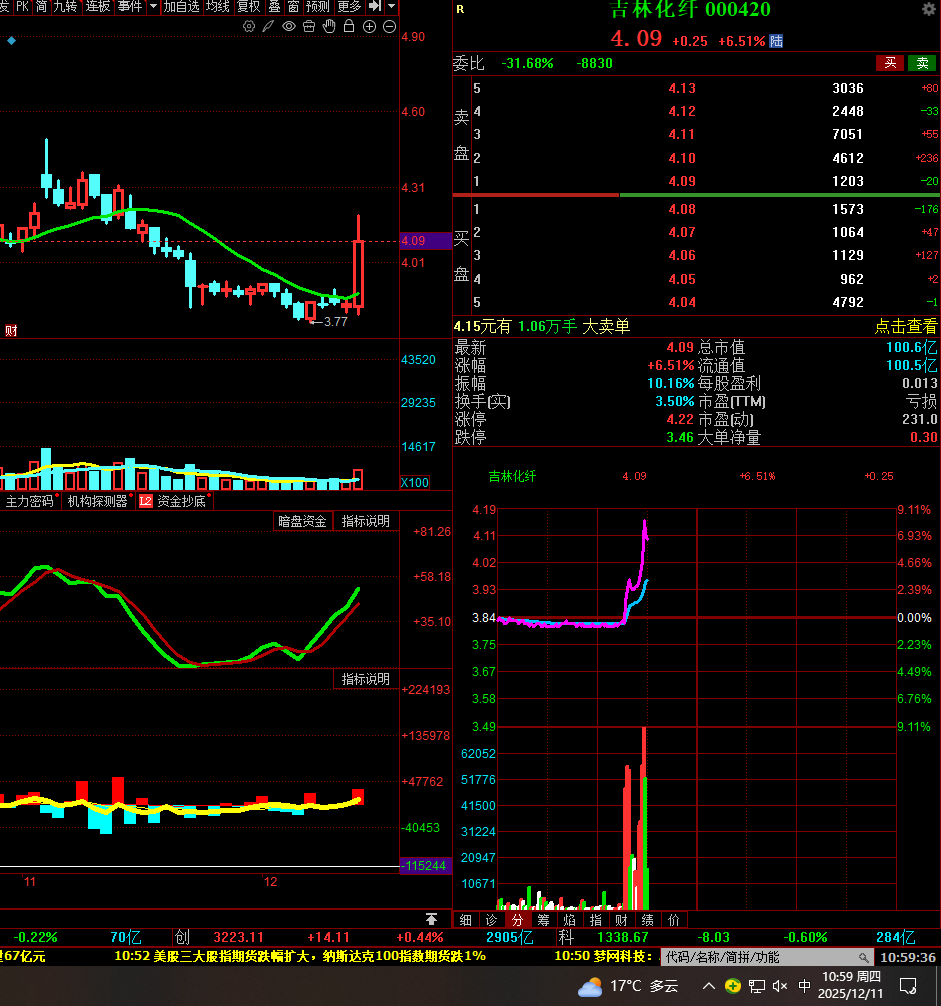Screen dimensions: 941x1006
Task: Show hidden tray icons chevron
Action: (x=709, y=986)
